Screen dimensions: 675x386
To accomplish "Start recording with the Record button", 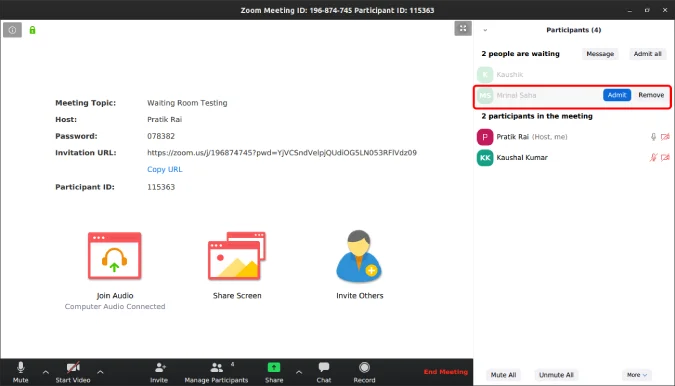I will 364,373.
